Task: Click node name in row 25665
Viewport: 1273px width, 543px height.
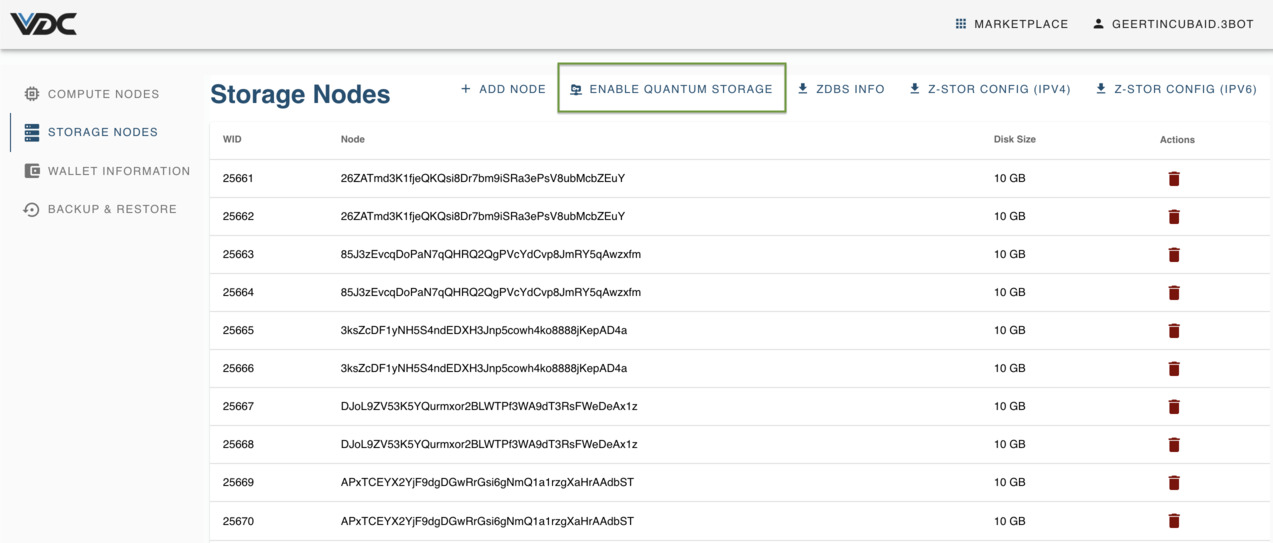Action: [484, 330]
